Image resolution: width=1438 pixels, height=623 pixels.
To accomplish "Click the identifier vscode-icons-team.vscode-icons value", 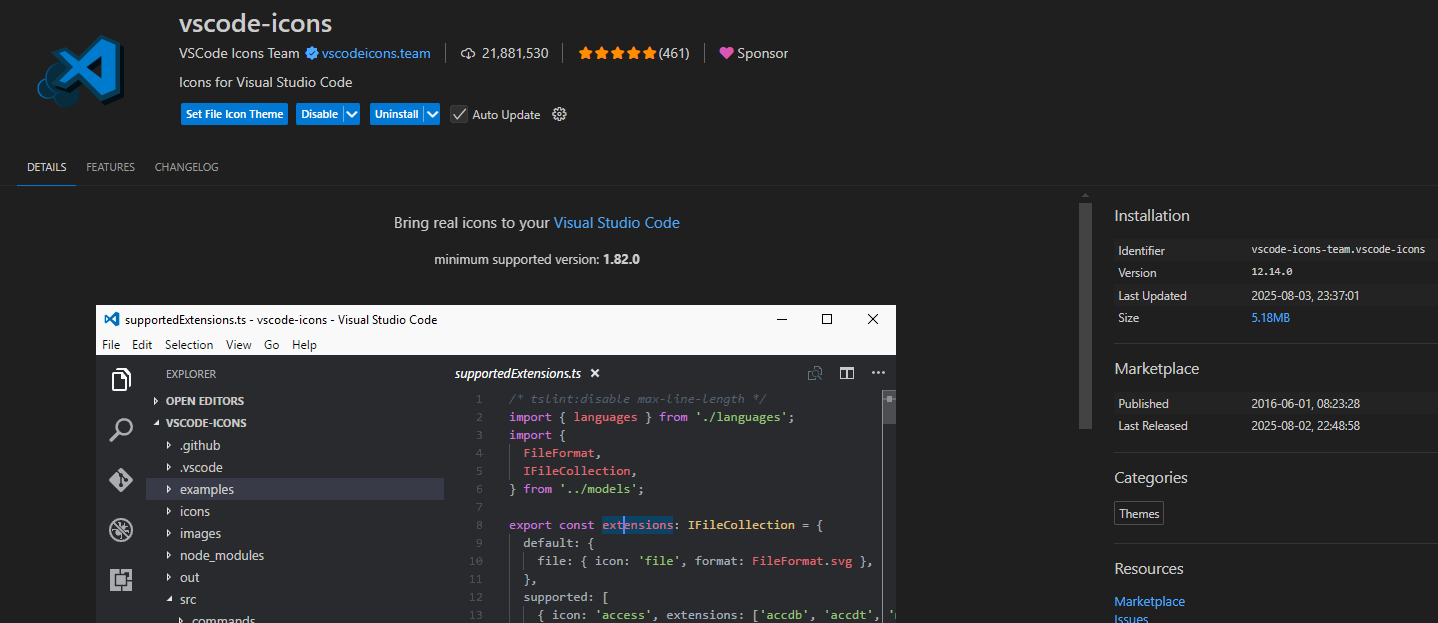I will click(x=1338, y=249).
